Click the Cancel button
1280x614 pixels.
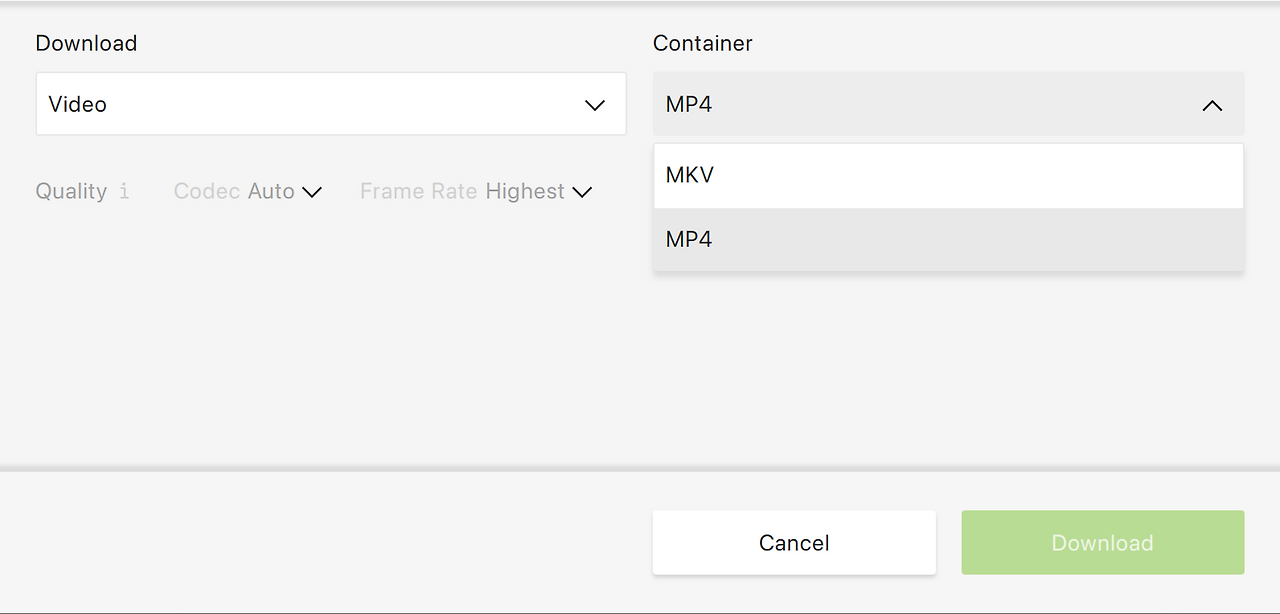[794, 542]
